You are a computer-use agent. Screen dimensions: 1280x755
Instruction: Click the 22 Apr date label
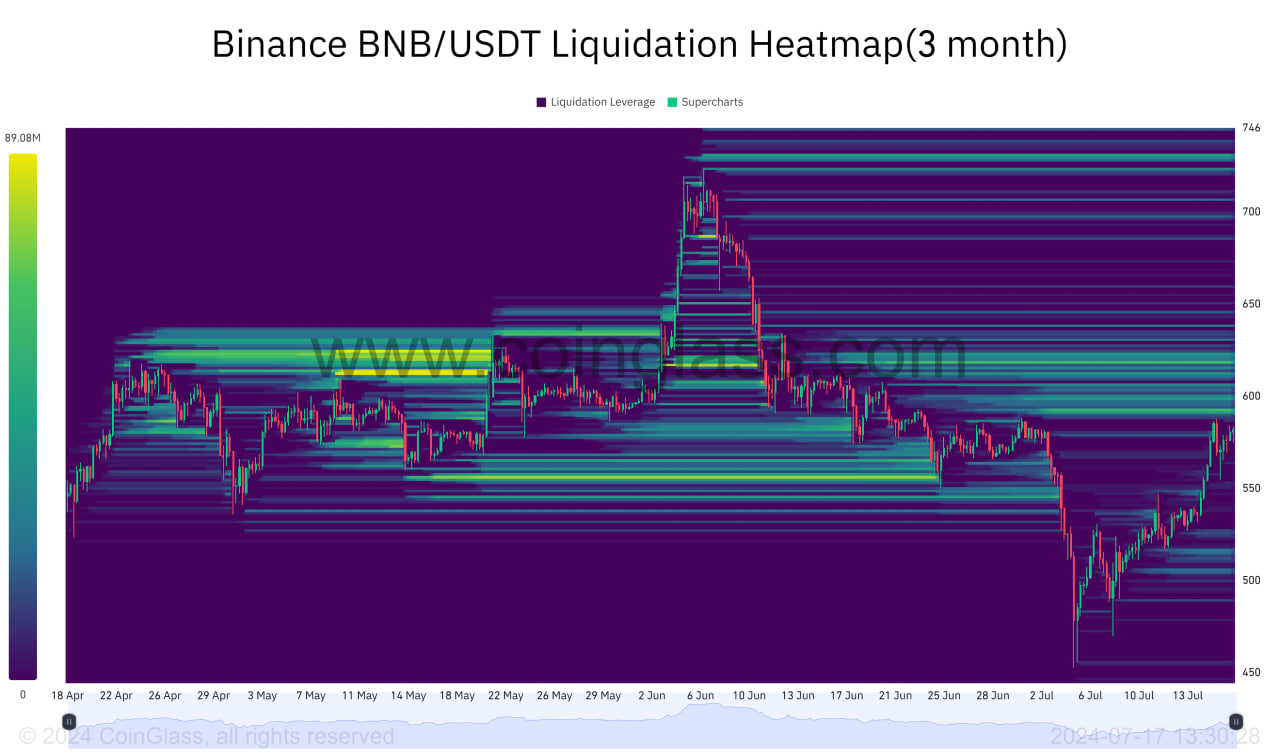tap(116, 695)
